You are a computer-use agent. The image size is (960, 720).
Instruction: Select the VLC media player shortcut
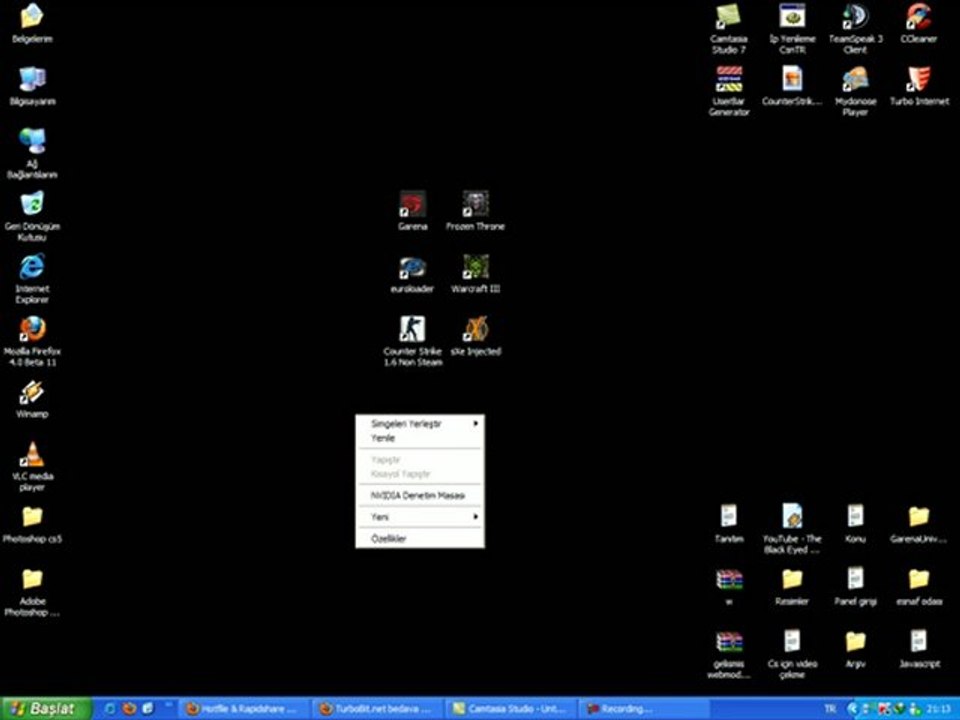click(x=32, y=466)
